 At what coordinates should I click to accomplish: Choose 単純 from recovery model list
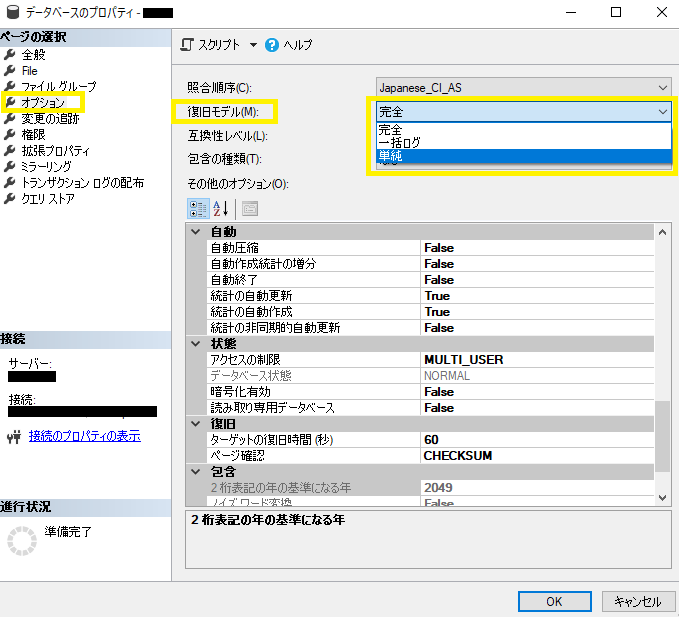[x=524, y=156]
